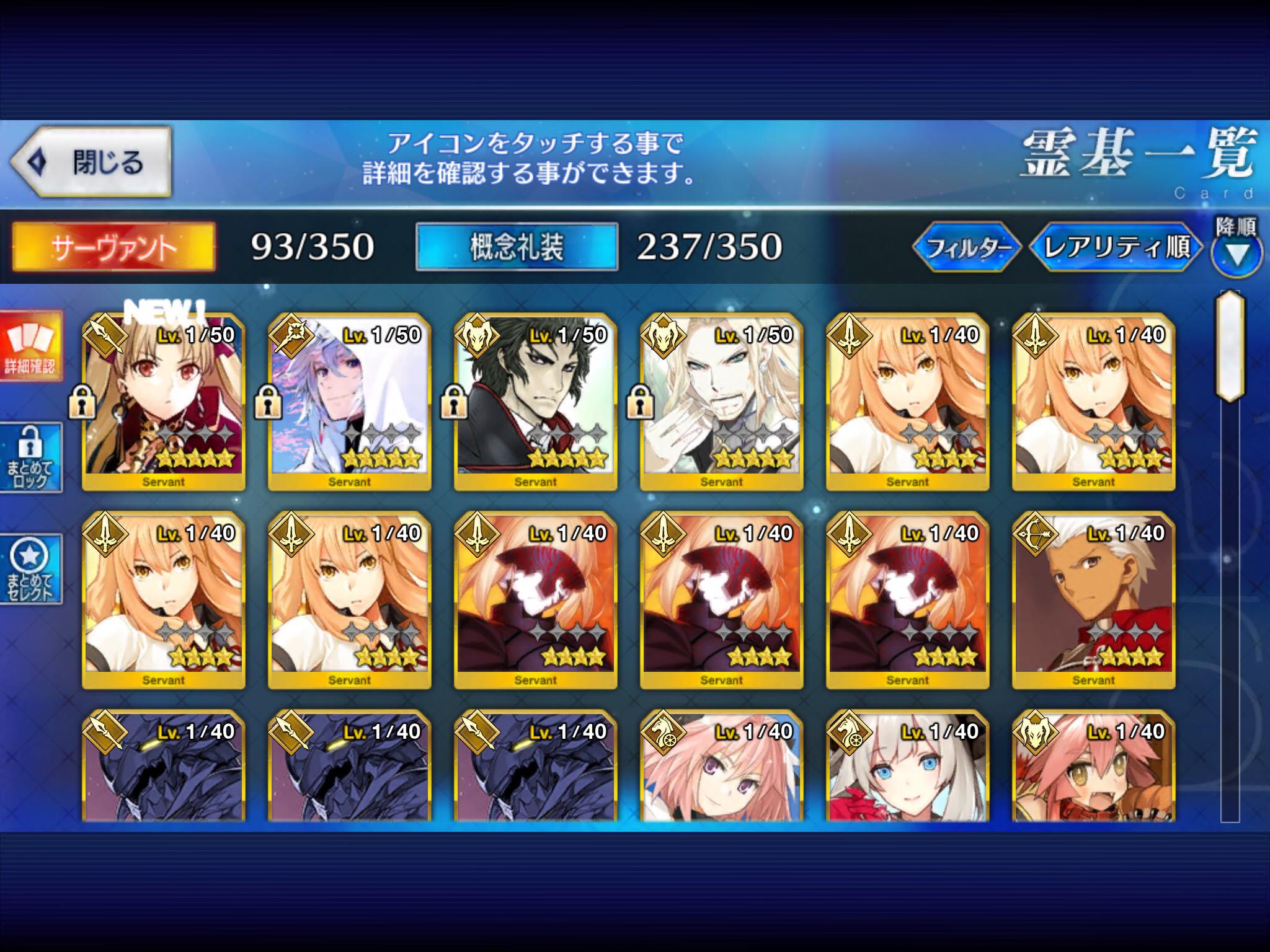Click the scrollbar handle on the list
This screenshot has height=952, width=1270.
tap(1230, 346)
